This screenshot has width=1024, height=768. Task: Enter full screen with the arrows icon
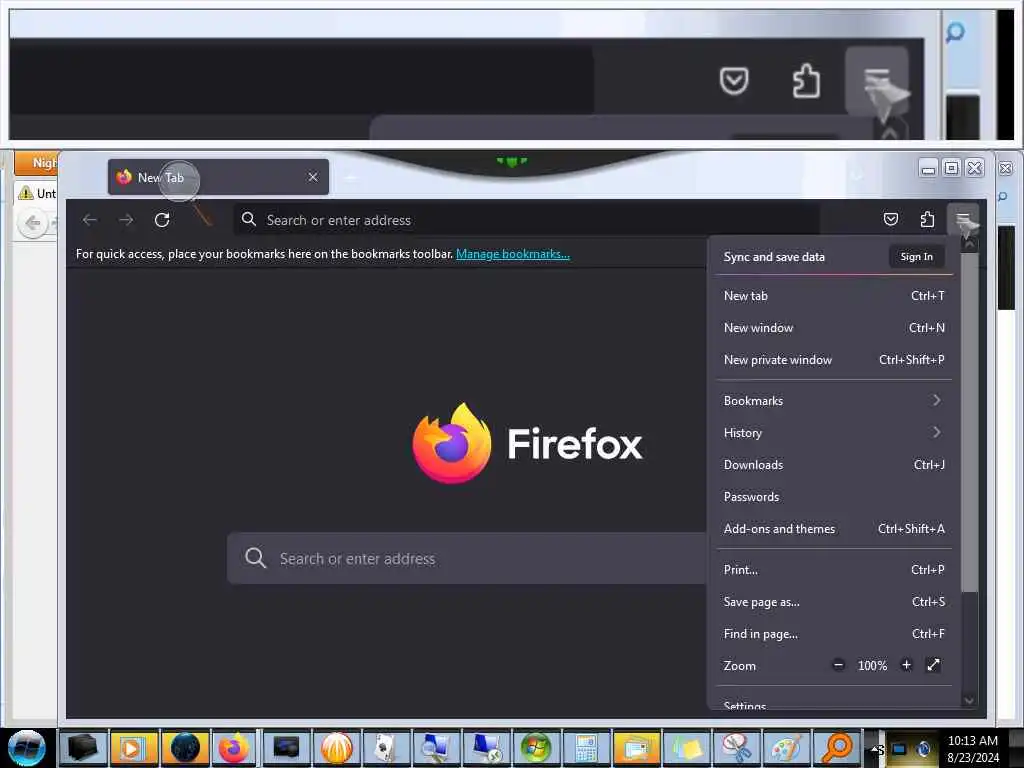(933, 665)
